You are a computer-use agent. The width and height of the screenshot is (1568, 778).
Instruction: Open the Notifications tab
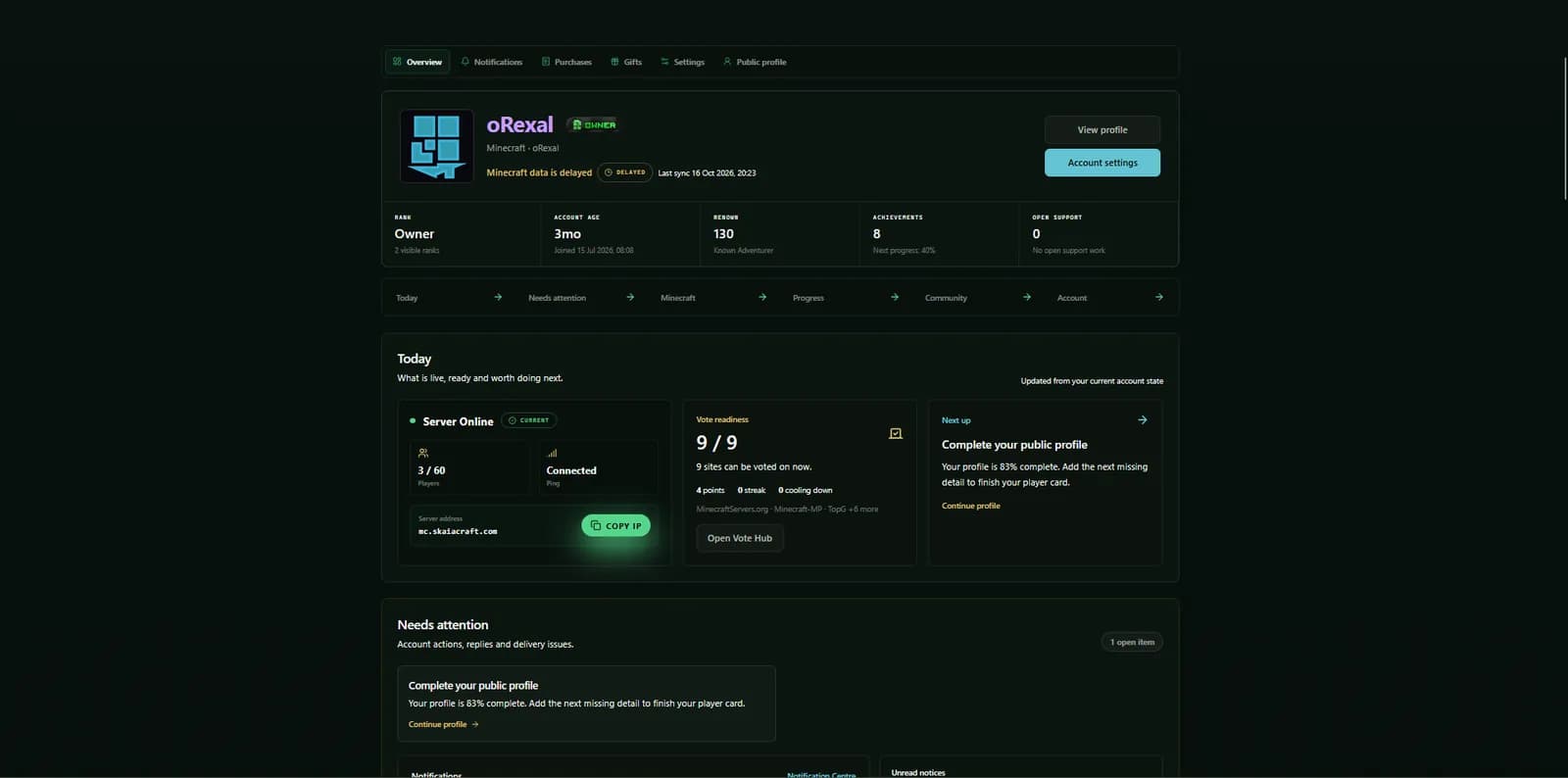point(492,62)
